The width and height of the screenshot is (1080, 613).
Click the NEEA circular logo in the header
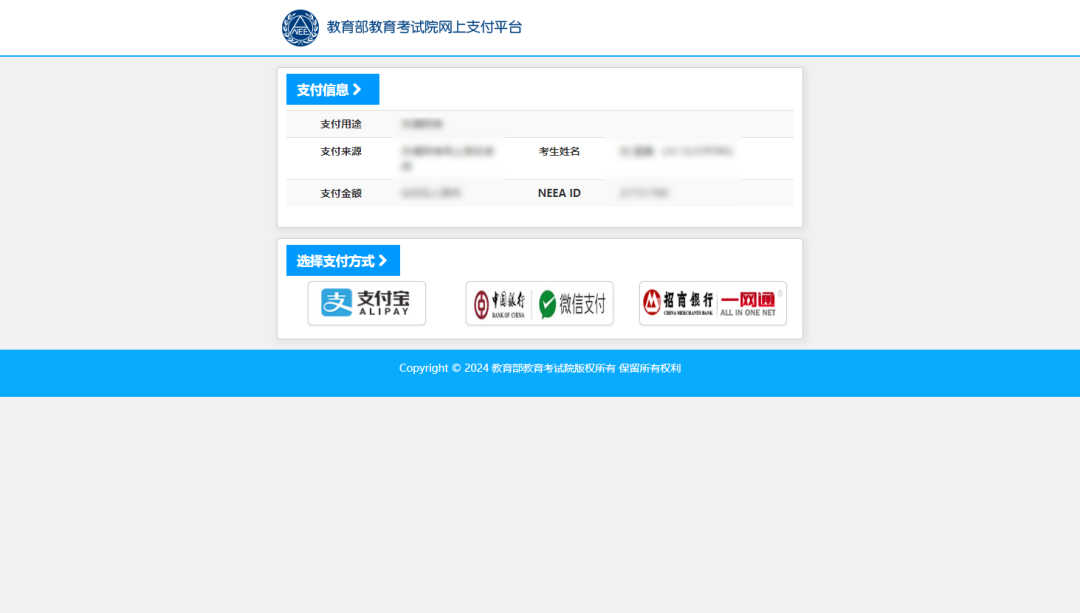click(x=300, y=28)
